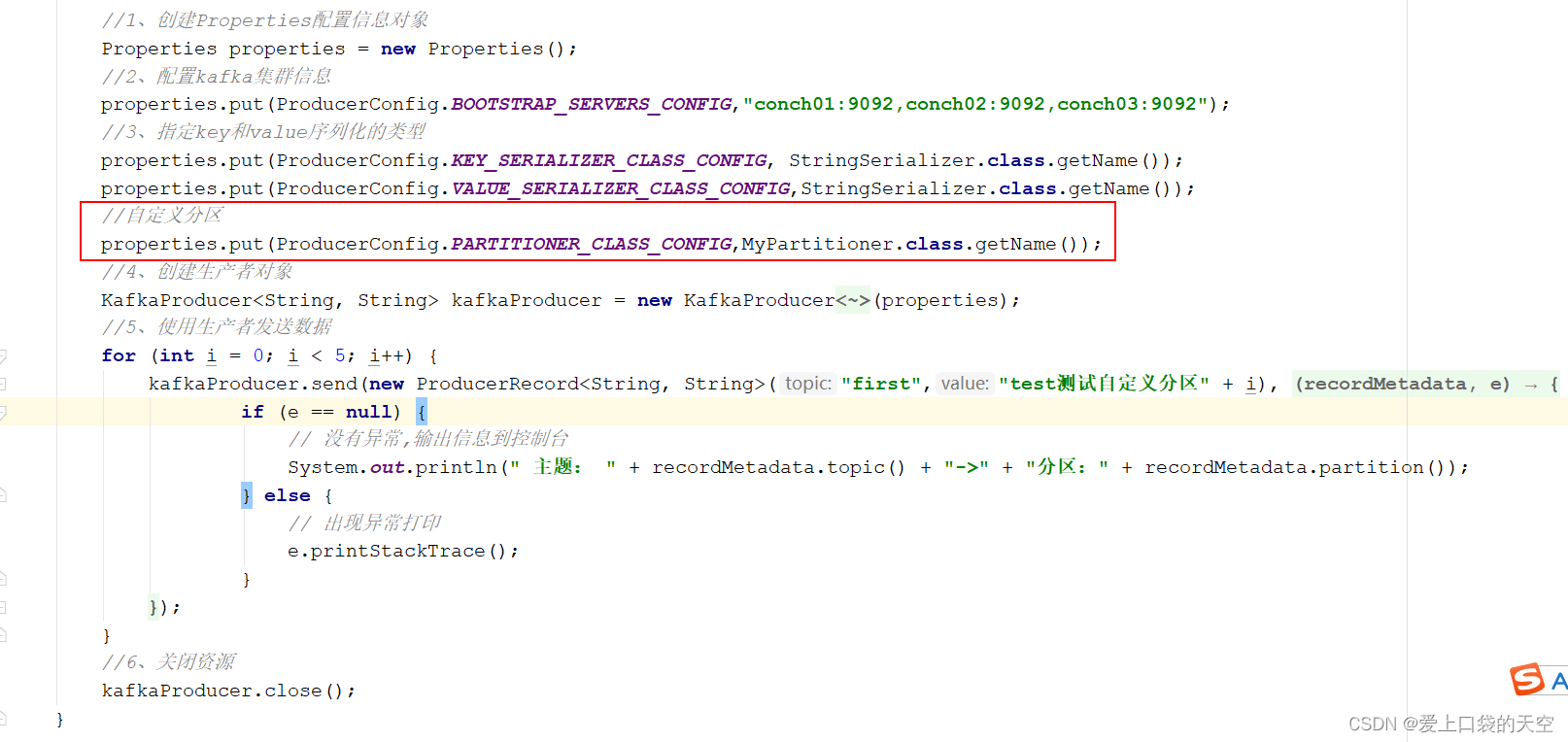
Task: Click the comment //5、使用生产者发送数据
Action: (217, 327)
